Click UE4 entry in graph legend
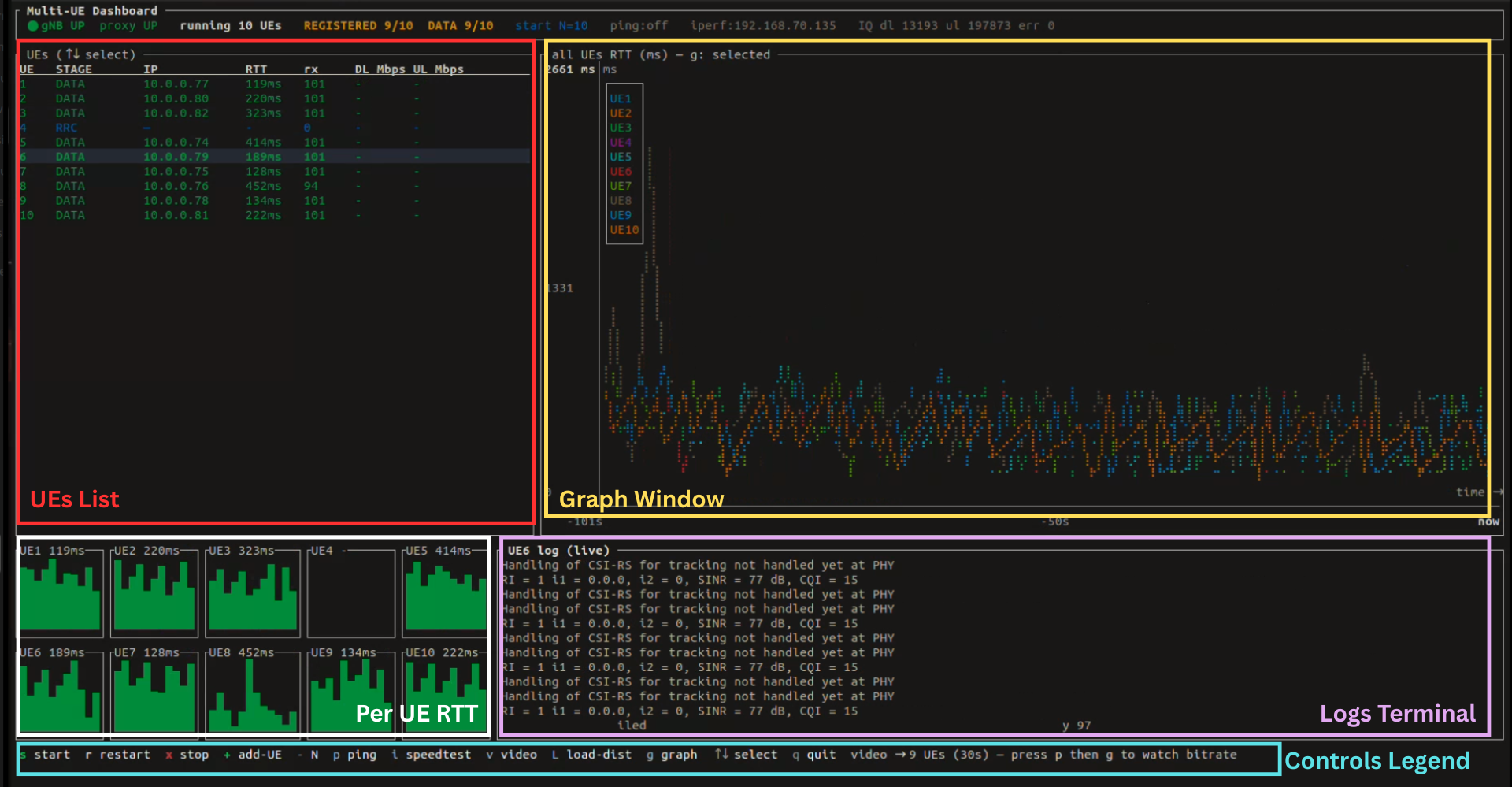Image resolution: width=1512 pixels, height=787 pixels. [621, 143]
